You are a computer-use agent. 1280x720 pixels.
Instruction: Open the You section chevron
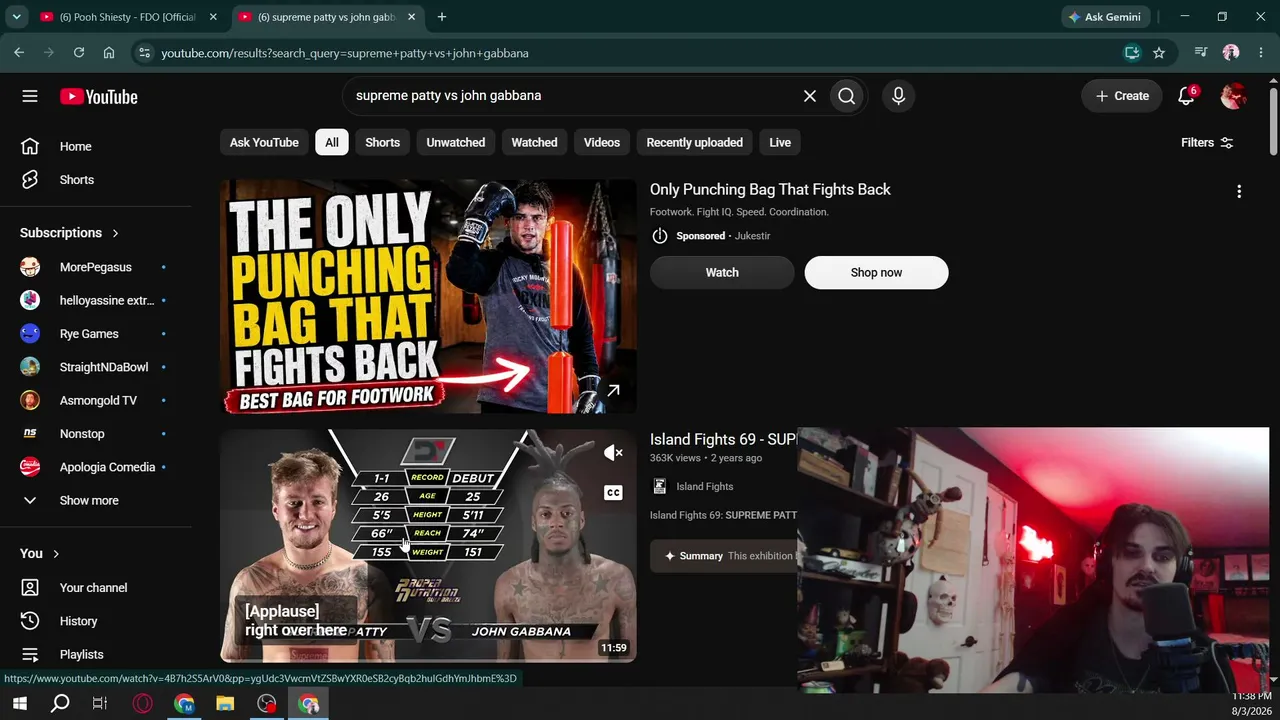pyautogui.click(x=56, y=554)
